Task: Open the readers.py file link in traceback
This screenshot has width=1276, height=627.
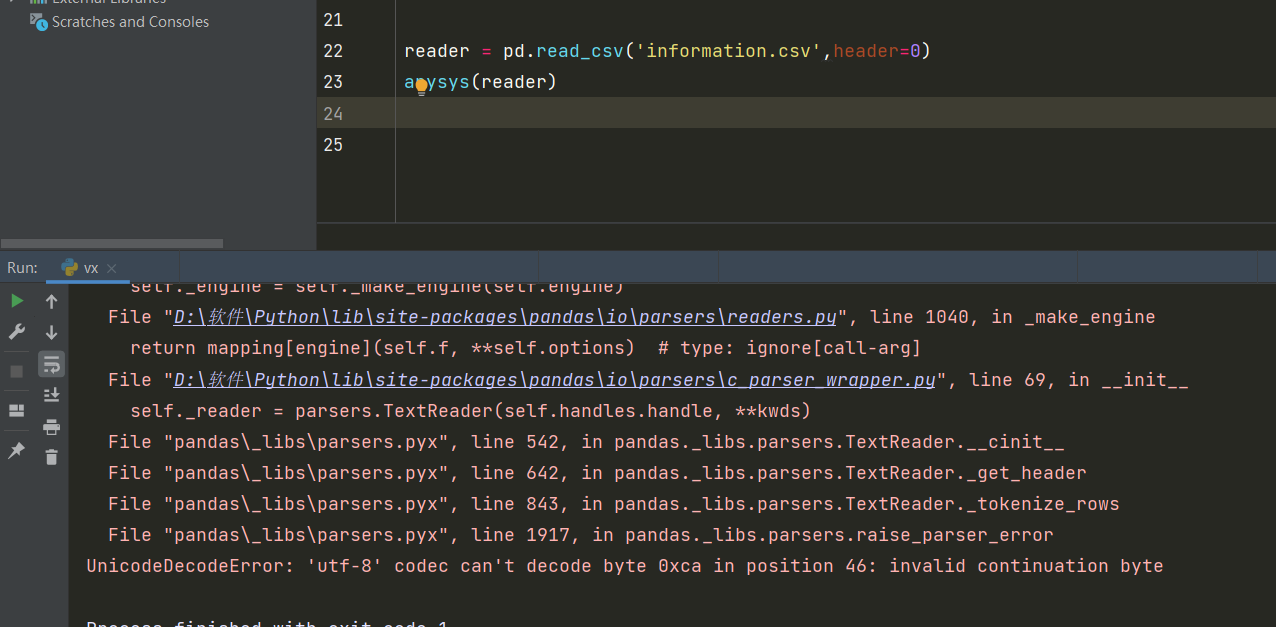Action: point(505,317)
